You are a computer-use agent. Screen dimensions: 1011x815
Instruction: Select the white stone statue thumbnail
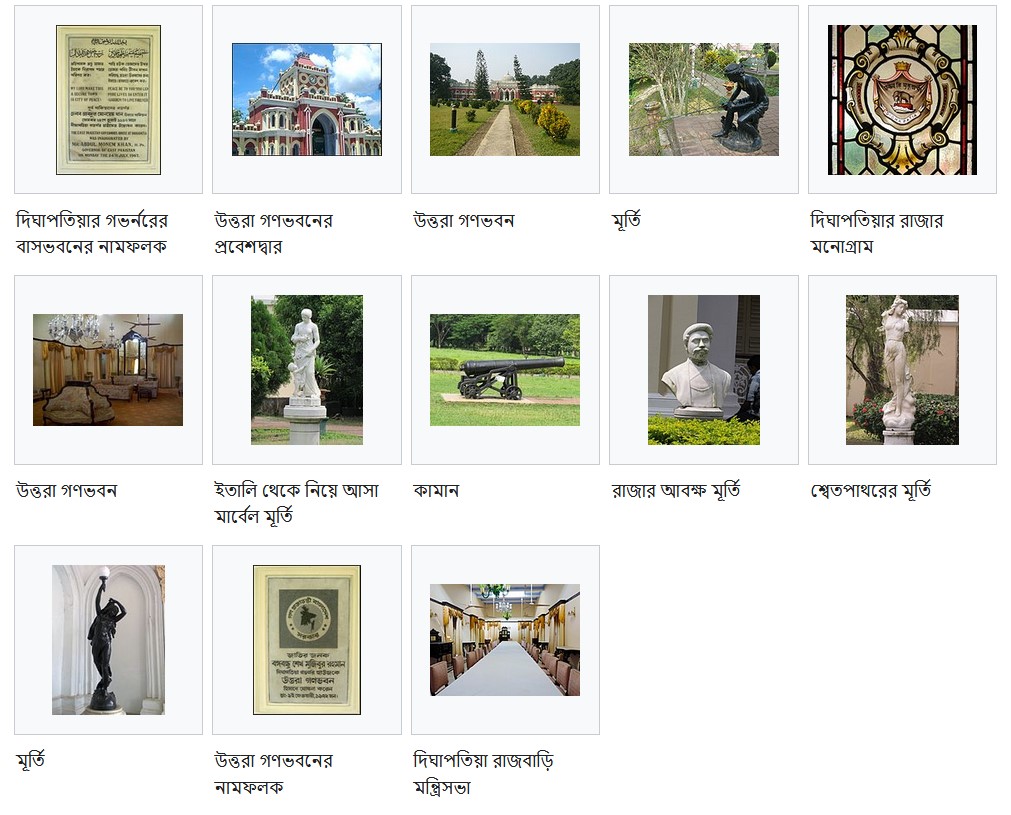point(903,370)
